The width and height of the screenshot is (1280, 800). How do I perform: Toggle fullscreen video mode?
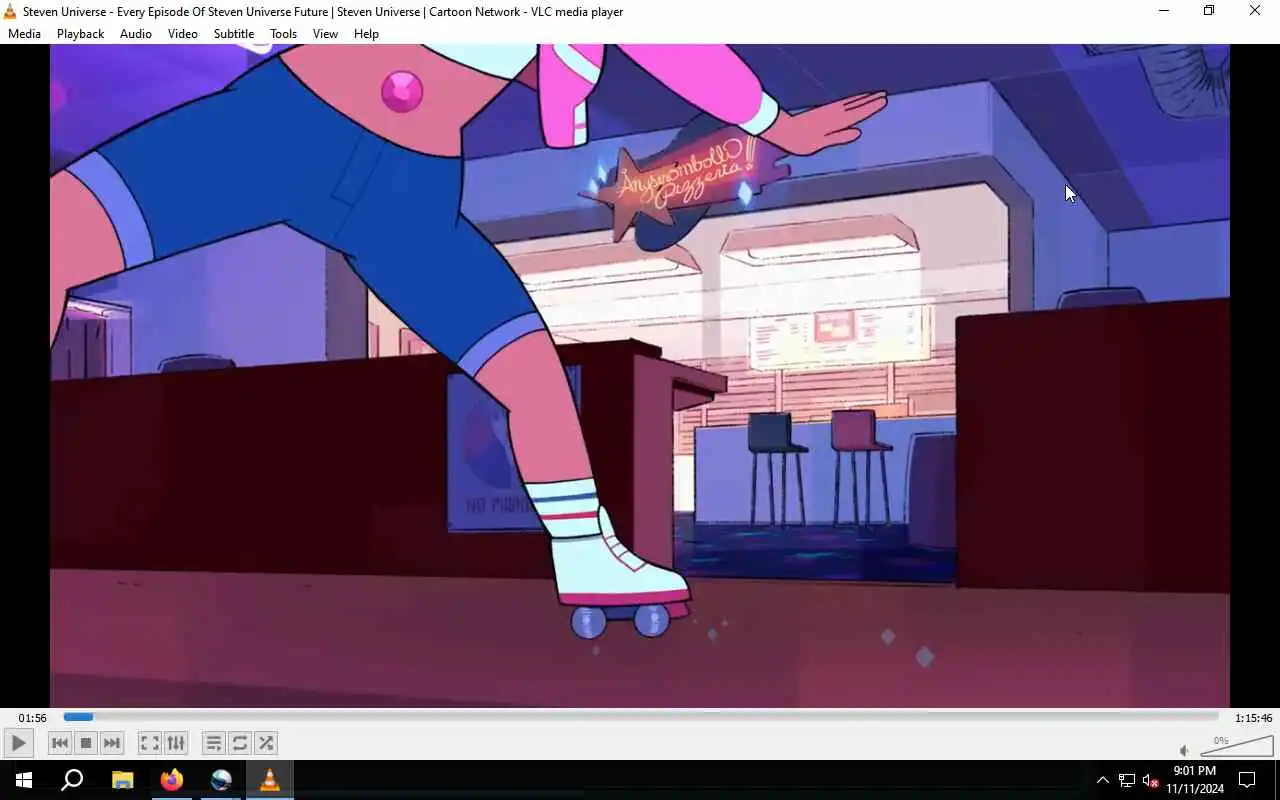click(149, 743)
